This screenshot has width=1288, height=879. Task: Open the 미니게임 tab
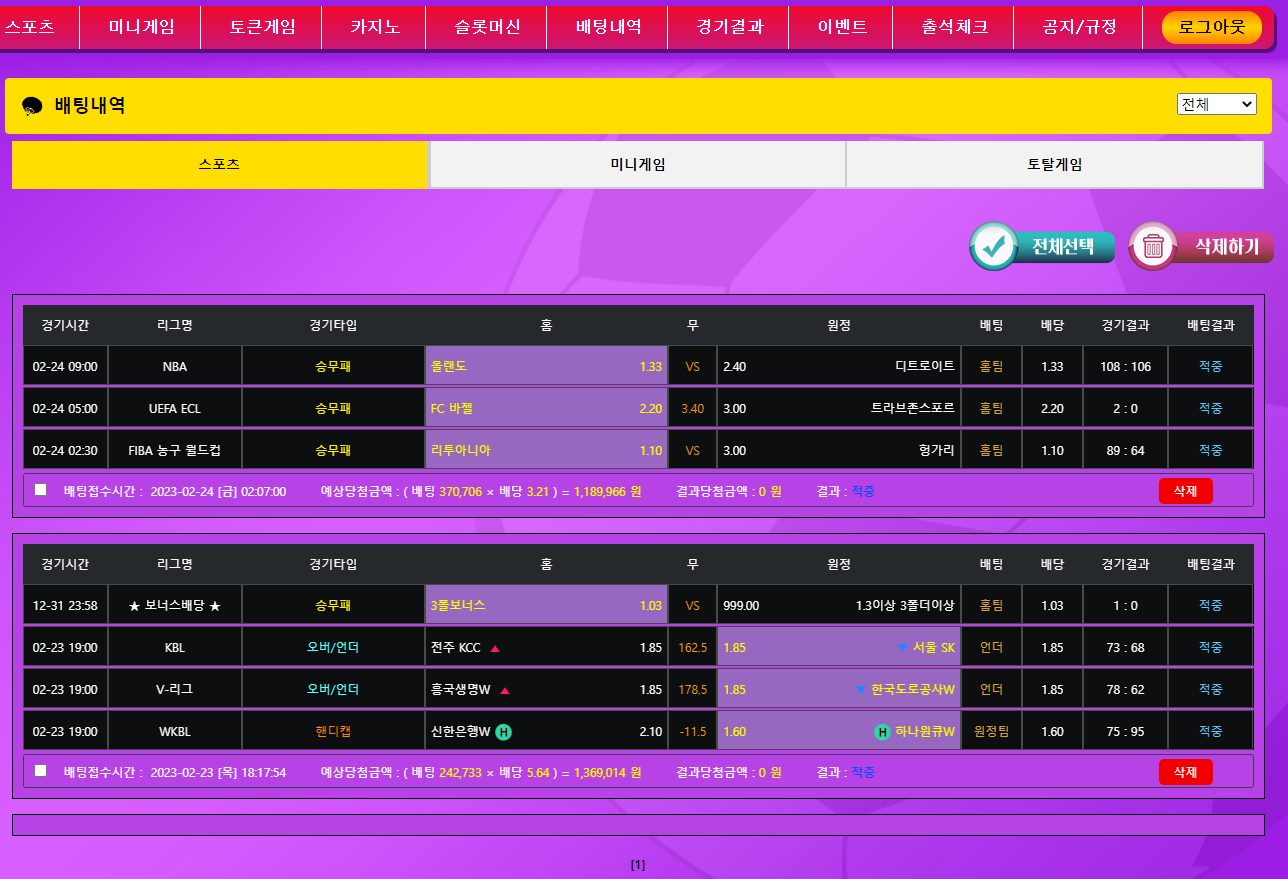638,165
